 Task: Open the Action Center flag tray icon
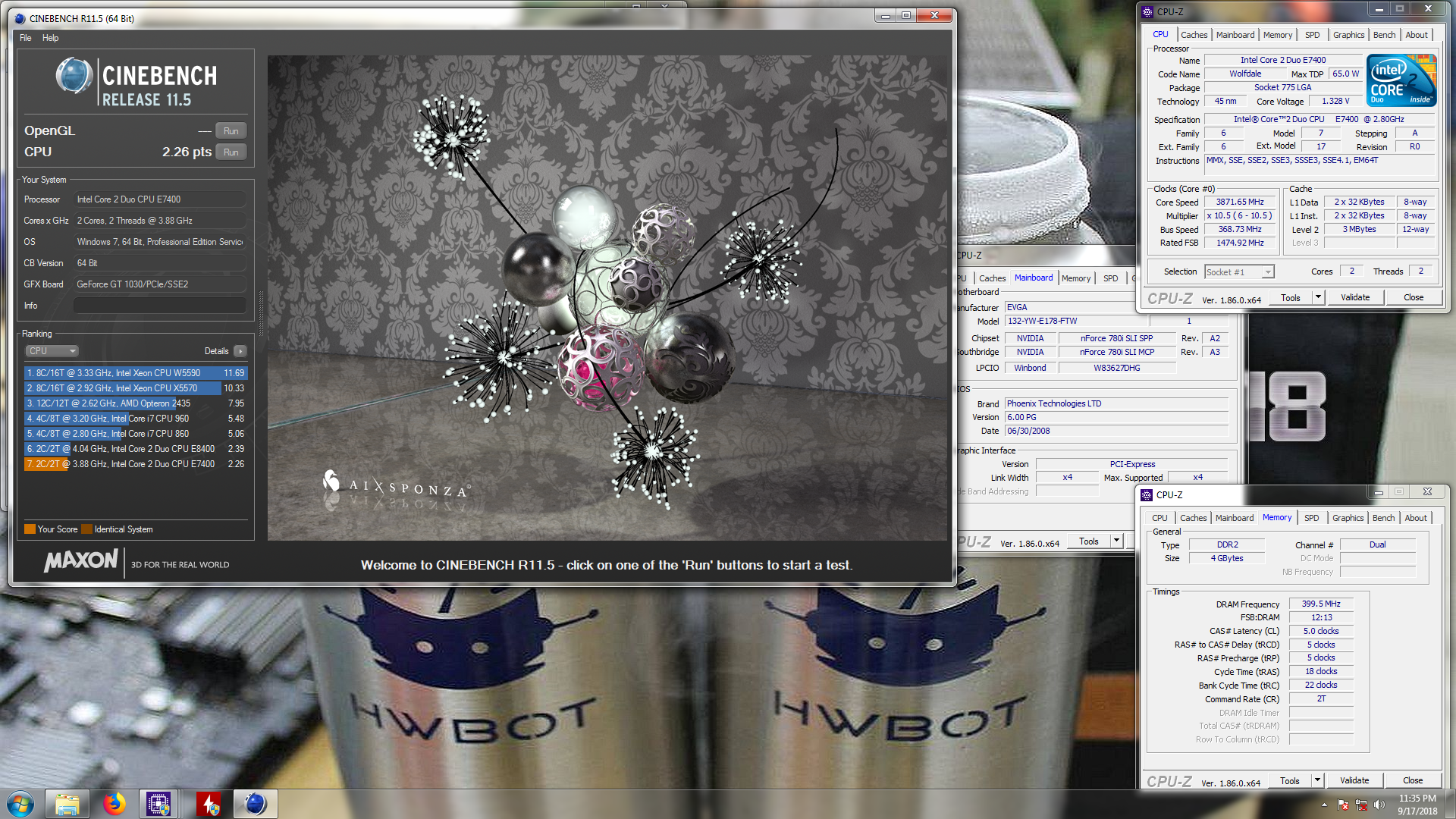point(1343,805)
